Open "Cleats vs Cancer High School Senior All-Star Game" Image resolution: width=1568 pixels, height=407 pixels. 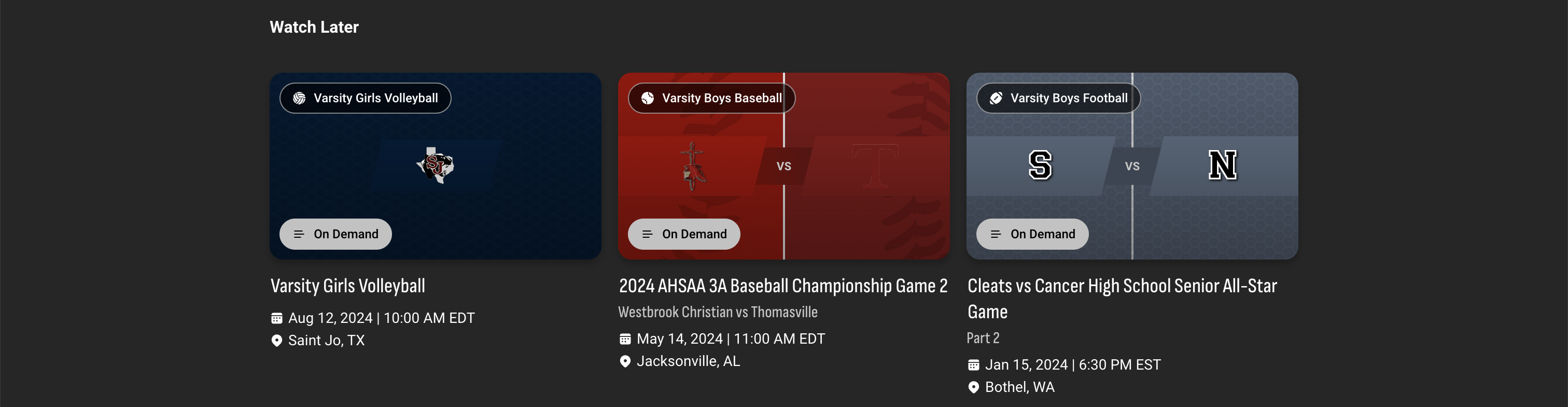click(x=1123, y=298)
